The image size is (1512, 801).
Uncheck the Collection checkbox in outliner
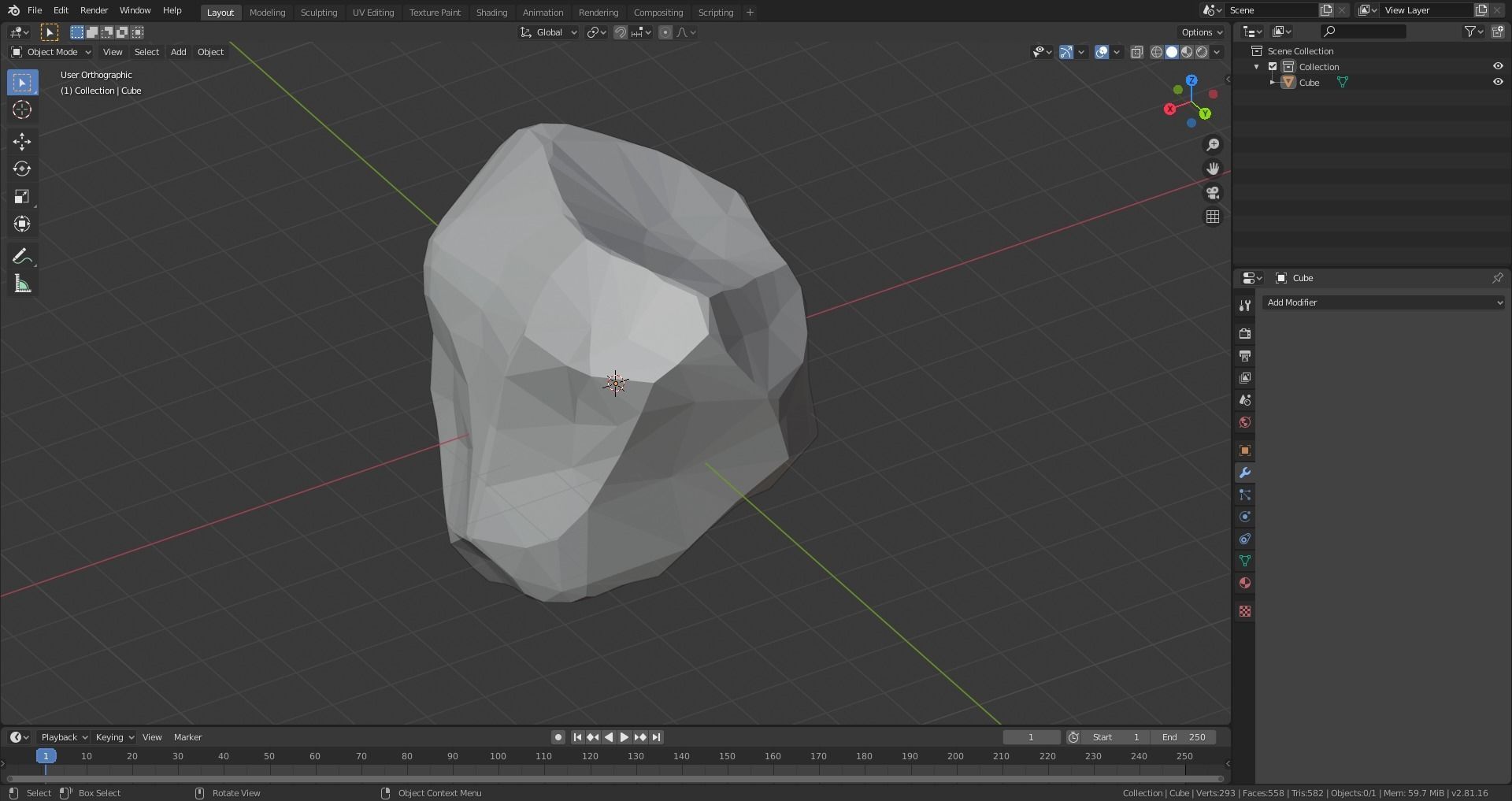click(x=1273, y=67)
